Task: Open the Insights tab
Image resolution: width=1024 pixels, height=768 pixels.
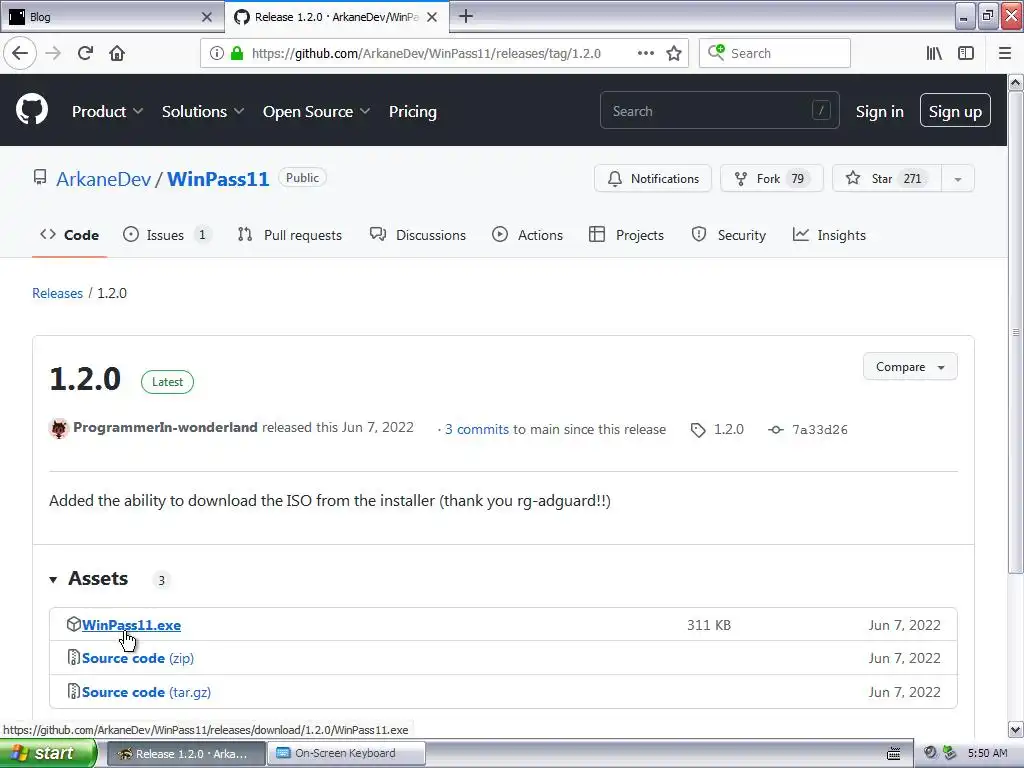Action: pyautogui.click(x=829, y=235)
